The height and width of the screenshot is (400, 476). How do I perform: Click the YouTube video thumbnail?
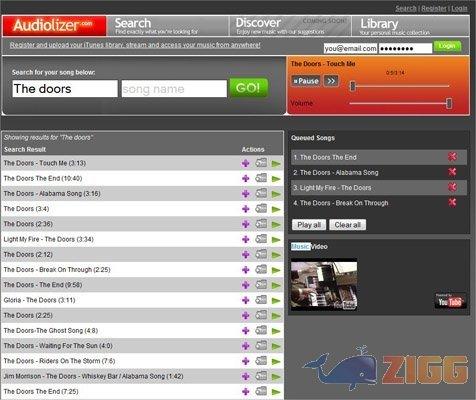[324, 284]
